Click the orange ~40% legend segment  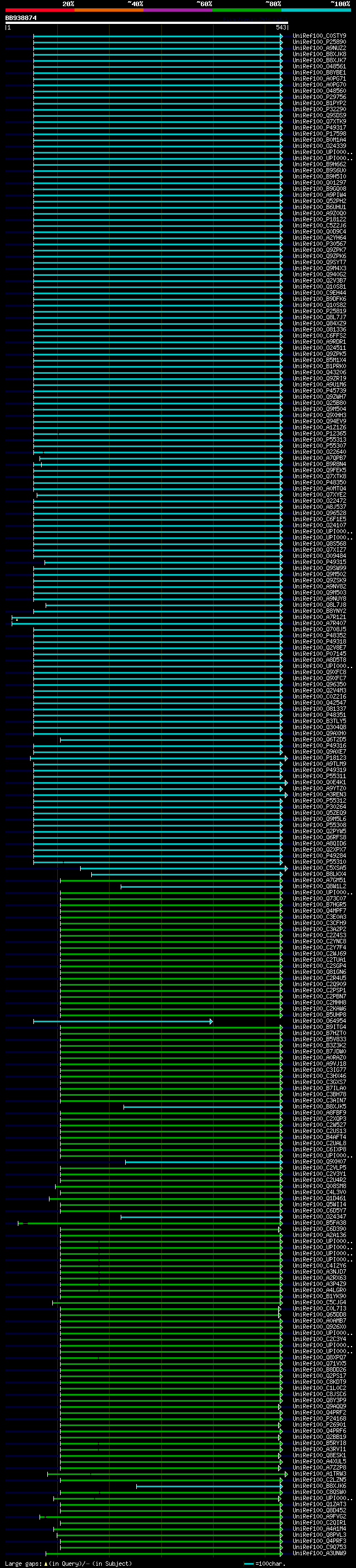[x=109, y=10]
